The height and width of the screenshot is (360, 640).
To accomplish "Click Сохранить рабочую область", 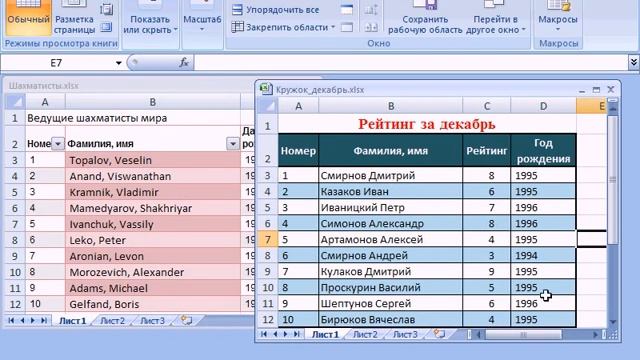I will click(x=425, y=18).
